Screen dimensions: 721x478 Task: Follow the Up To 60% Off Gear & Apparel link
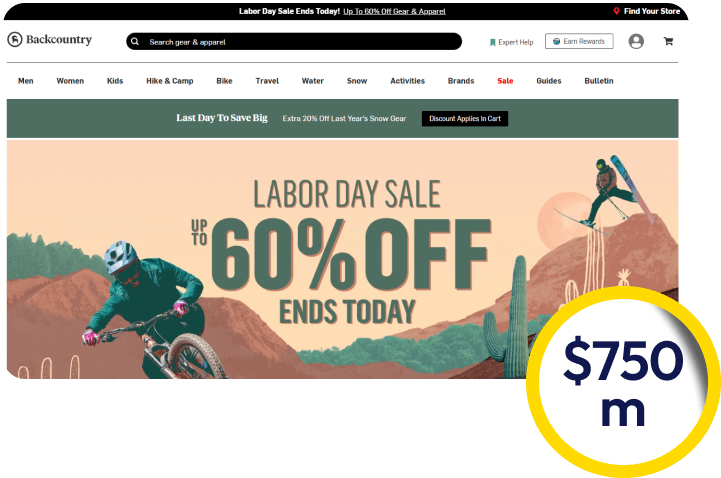click(394, 11)
